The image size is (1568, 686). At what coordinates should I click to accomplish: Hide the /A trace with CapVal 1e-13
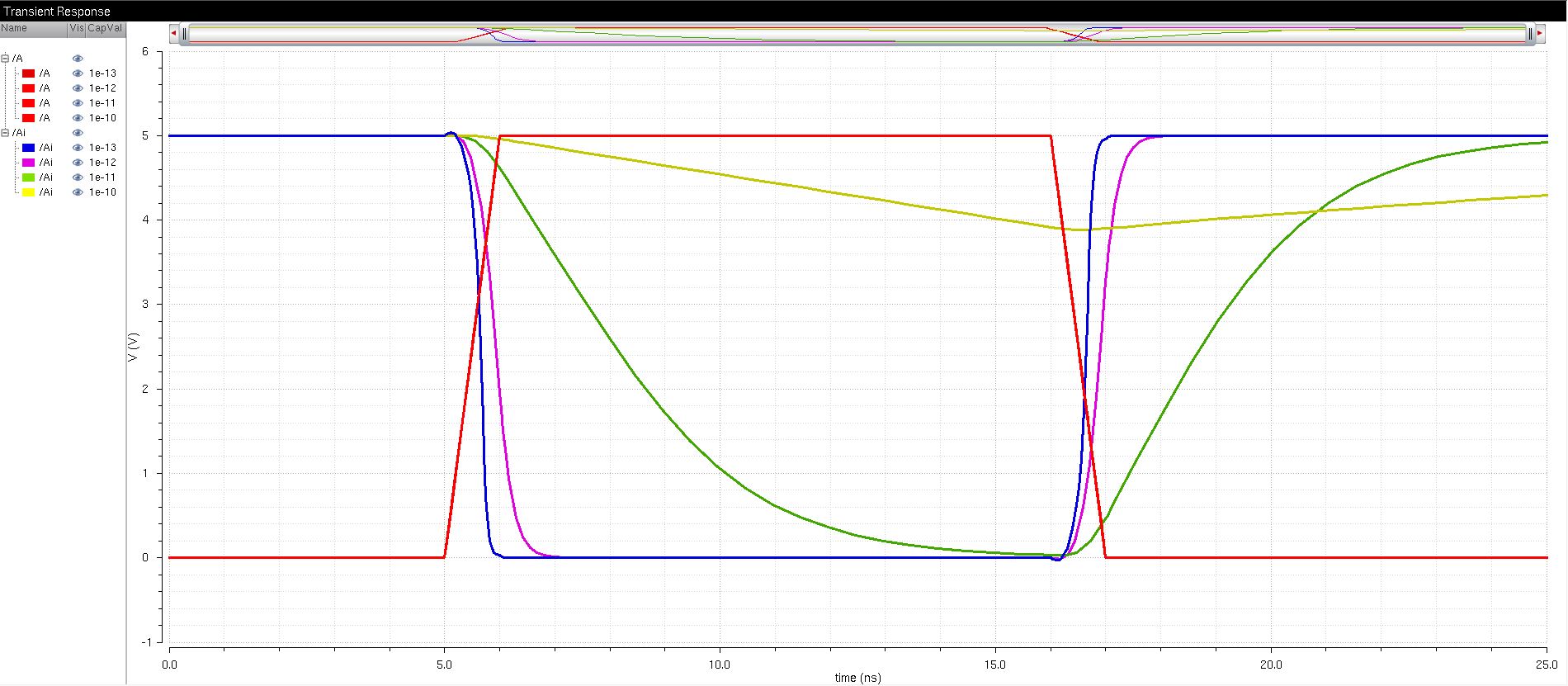[78, 73]
